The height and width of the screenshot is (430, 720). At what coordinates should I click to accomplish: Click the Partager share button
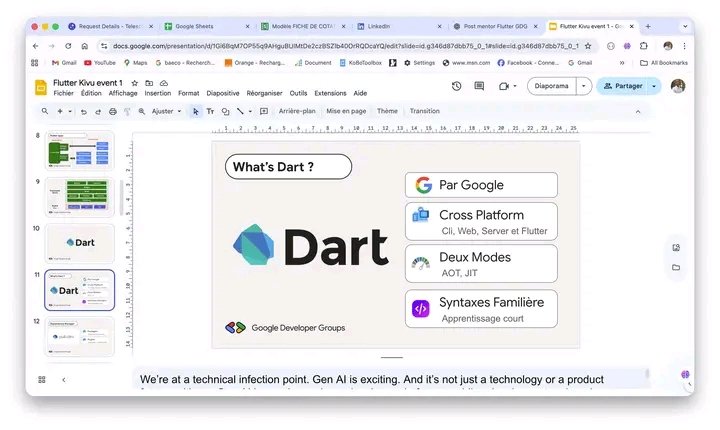pyautogui.click(x=622, y=86)
